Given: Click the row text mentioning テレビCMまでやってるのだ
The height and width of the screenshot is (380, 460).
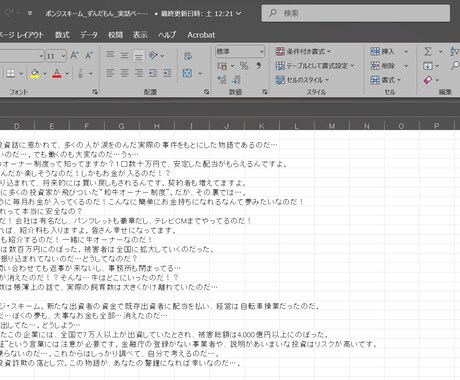Looking at the screenshot, I should (x=126, y=221).
